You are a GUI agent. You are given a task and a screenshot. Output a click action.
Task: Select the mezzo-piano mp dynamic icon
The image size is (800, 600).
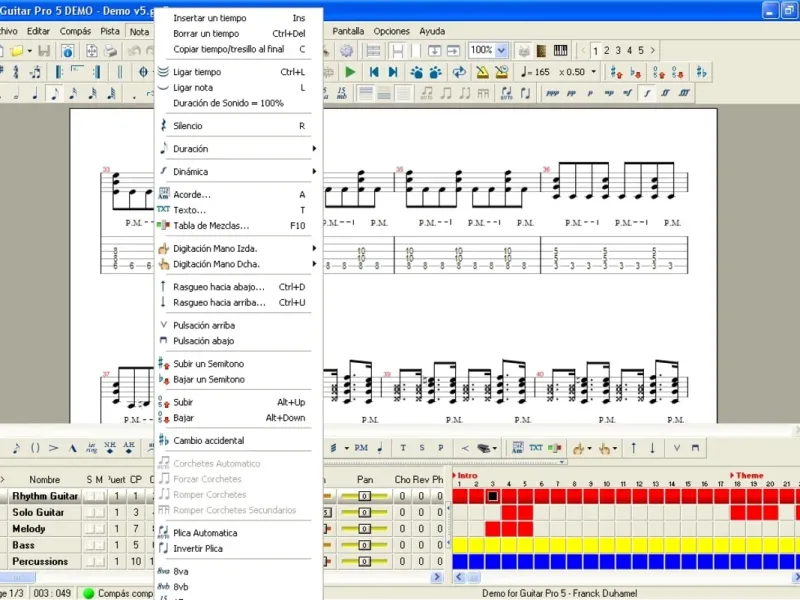tap(609, 93)
